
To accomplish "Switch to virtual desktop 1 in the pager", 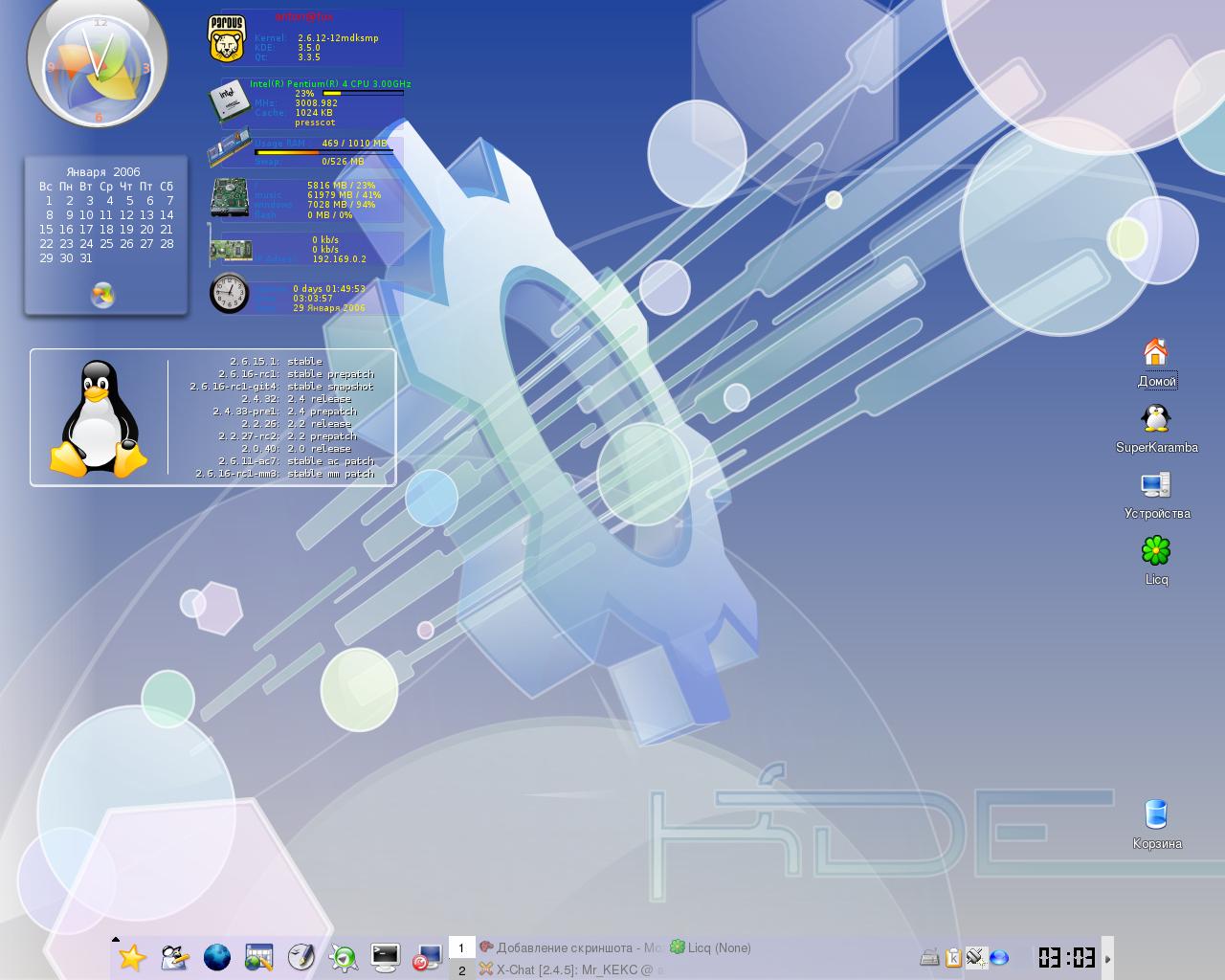I will pyautogui.click(x=461, y=947).
